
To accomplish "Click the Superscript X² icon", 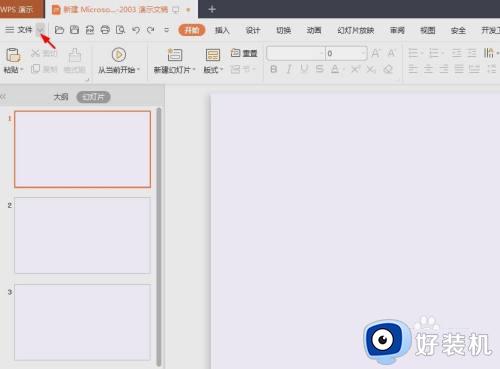I will 356,69.
